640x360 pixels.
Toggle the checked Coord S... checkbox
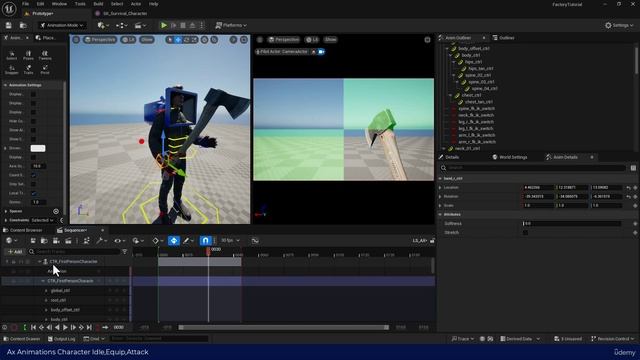33,175
